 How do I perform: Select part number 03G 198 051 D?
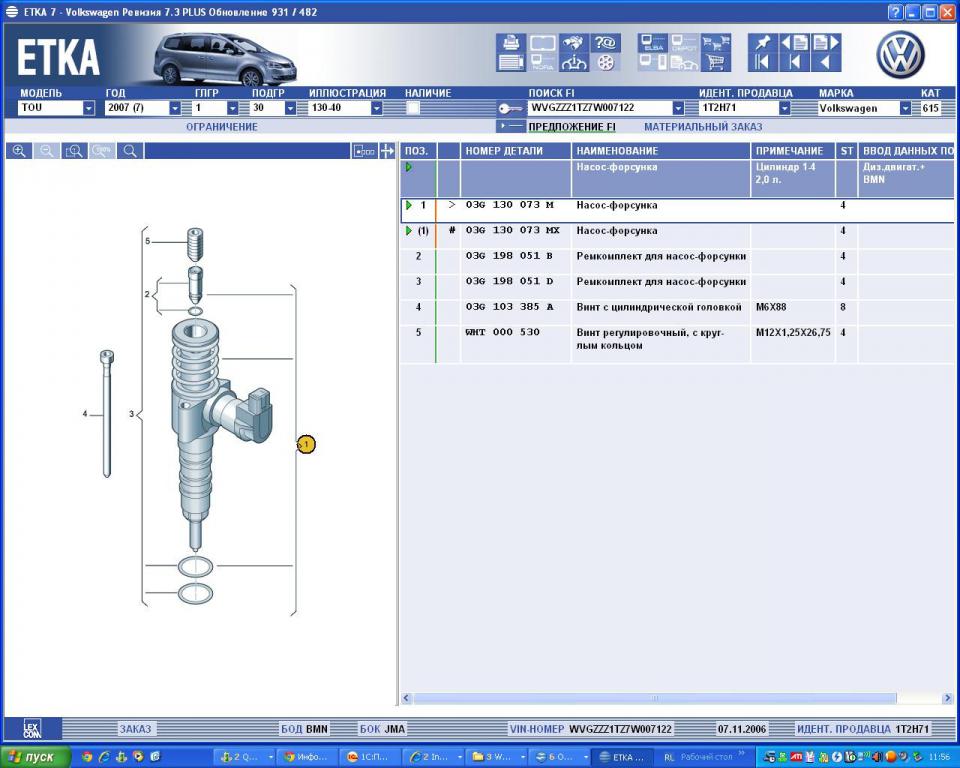[x=509, y=281]
